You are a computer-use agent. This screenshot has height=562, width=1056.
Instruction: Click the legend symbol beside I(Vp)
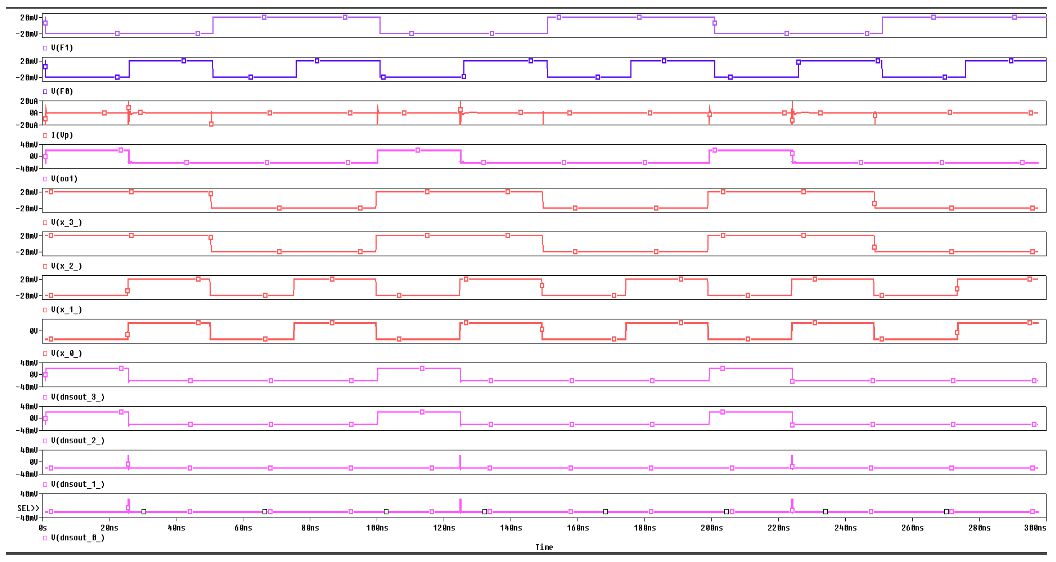45,135
